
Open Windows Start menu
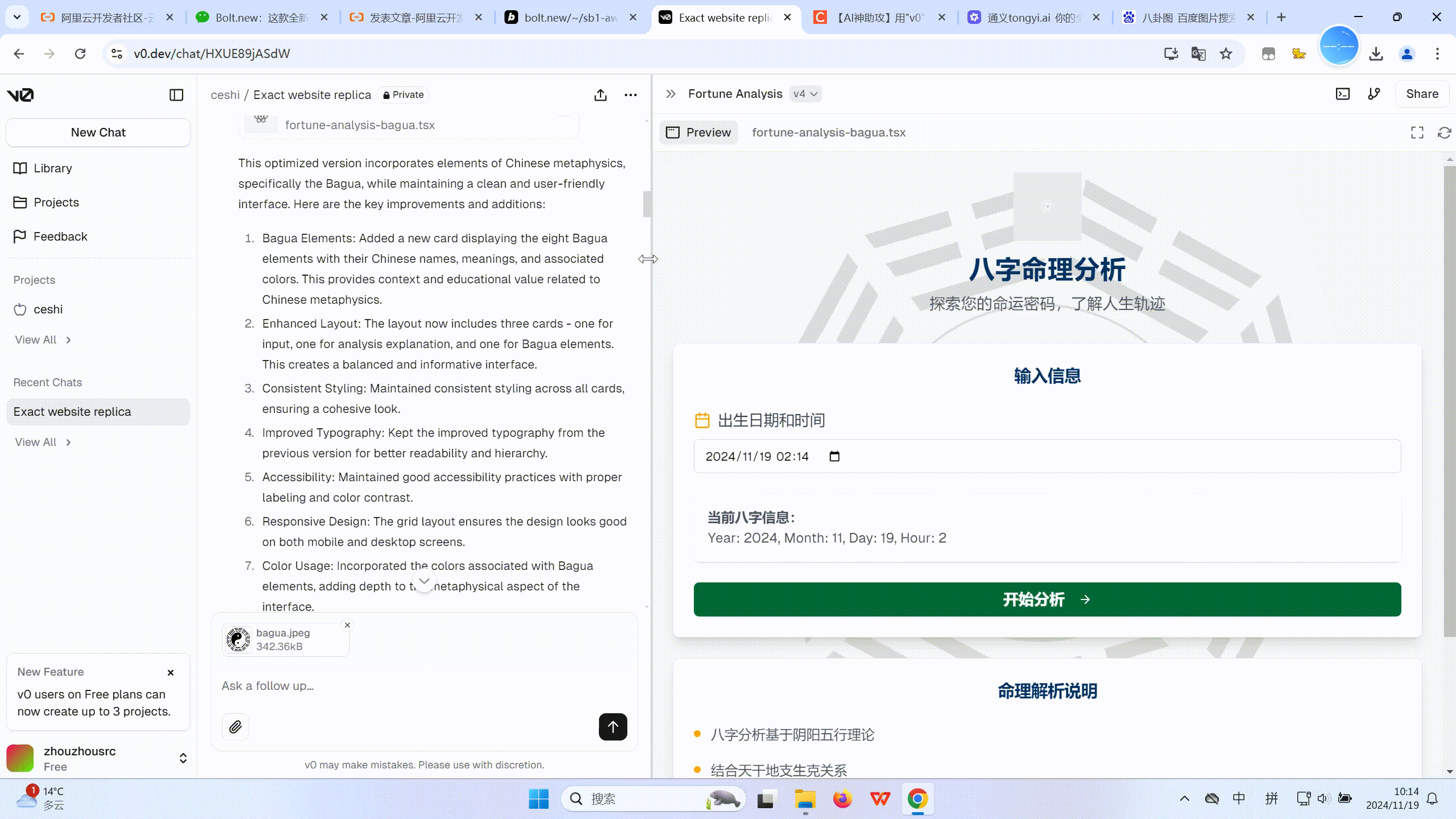(539, 799)
